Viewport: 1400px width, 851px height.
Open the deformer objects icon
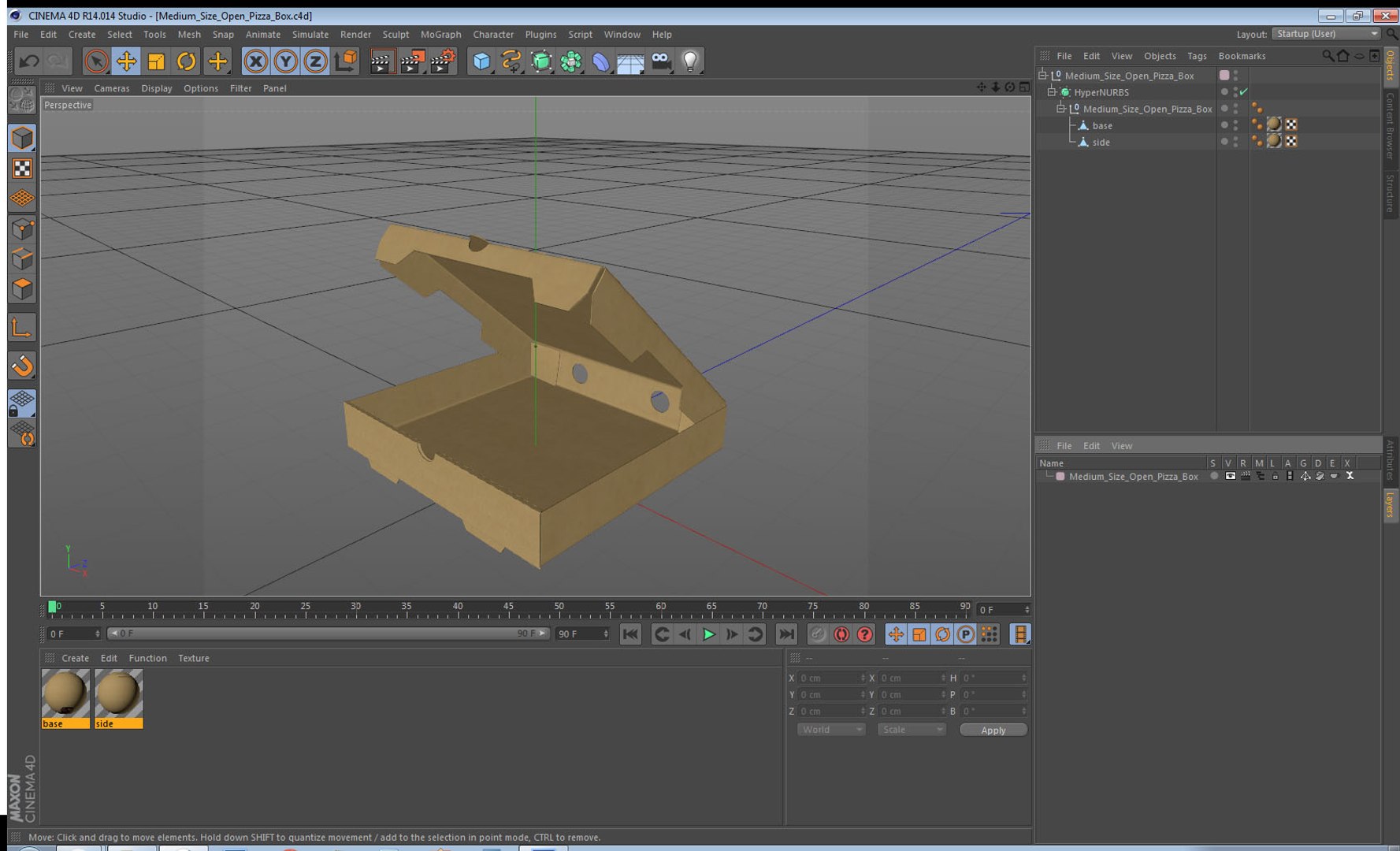[601, 61]
